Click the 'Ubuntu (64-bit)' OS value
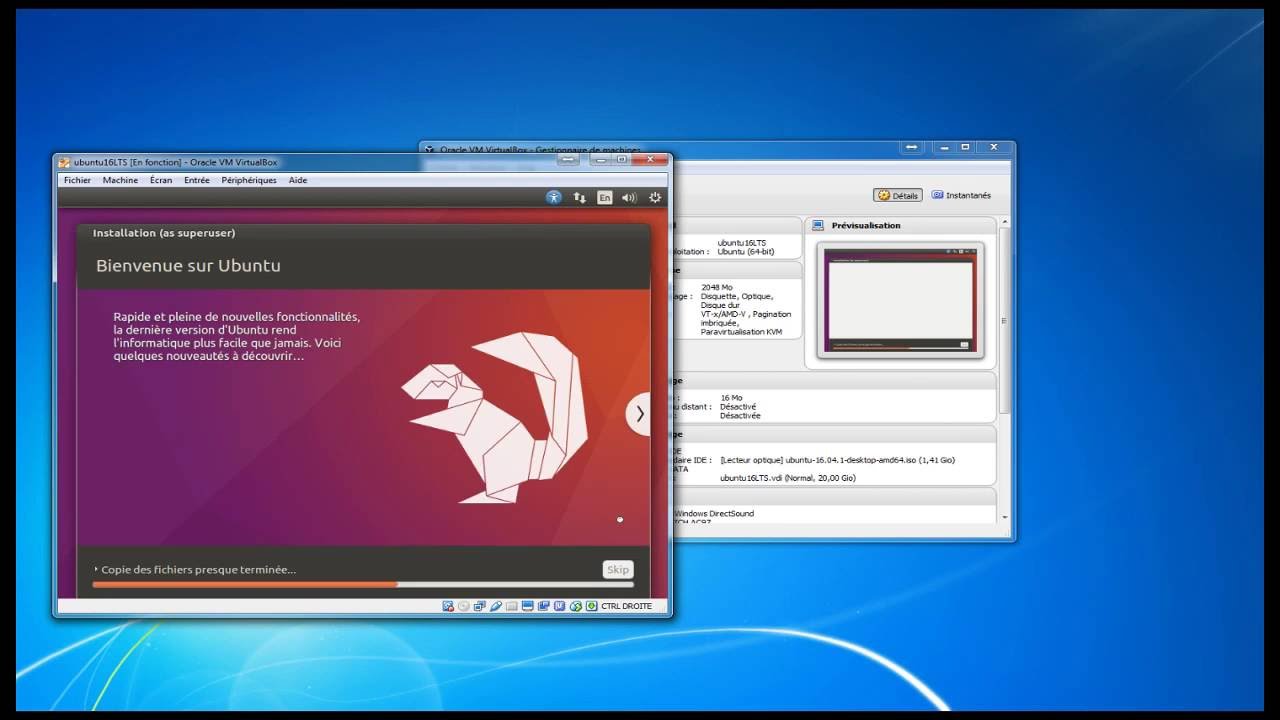1280x720 pixels. [x=746, y=251]
